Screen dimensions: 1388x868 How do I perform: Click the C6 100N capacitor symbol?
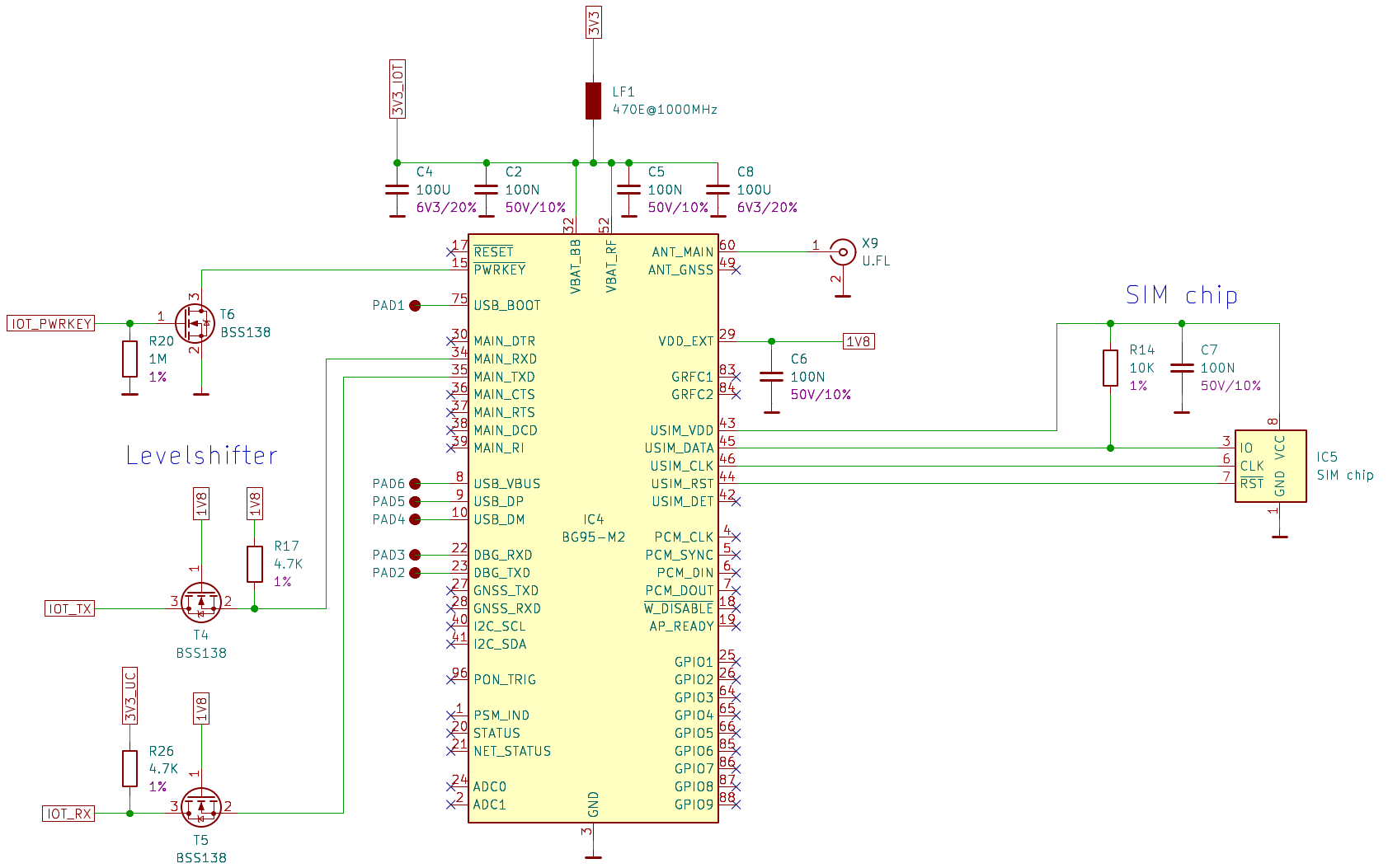771,377
